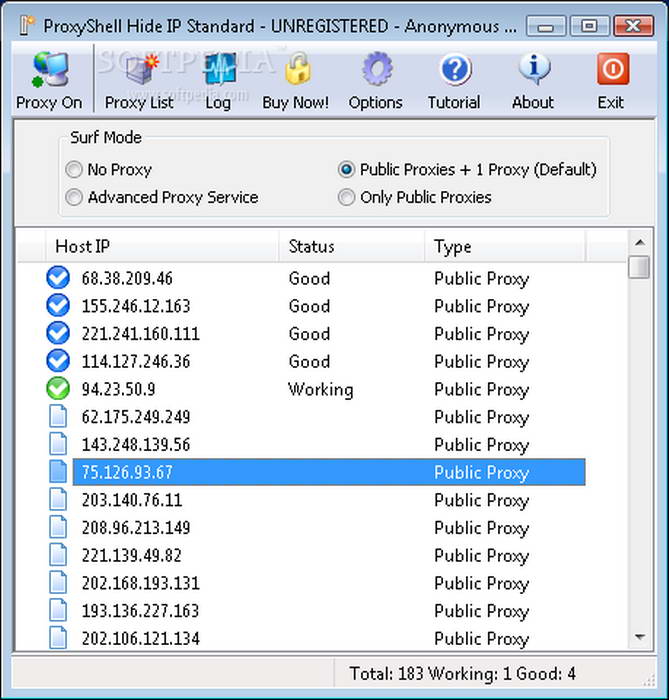Maximize the ProxyShell window
Image resolution: width=669 pixels, height=700 pixels.
point(589,26)
